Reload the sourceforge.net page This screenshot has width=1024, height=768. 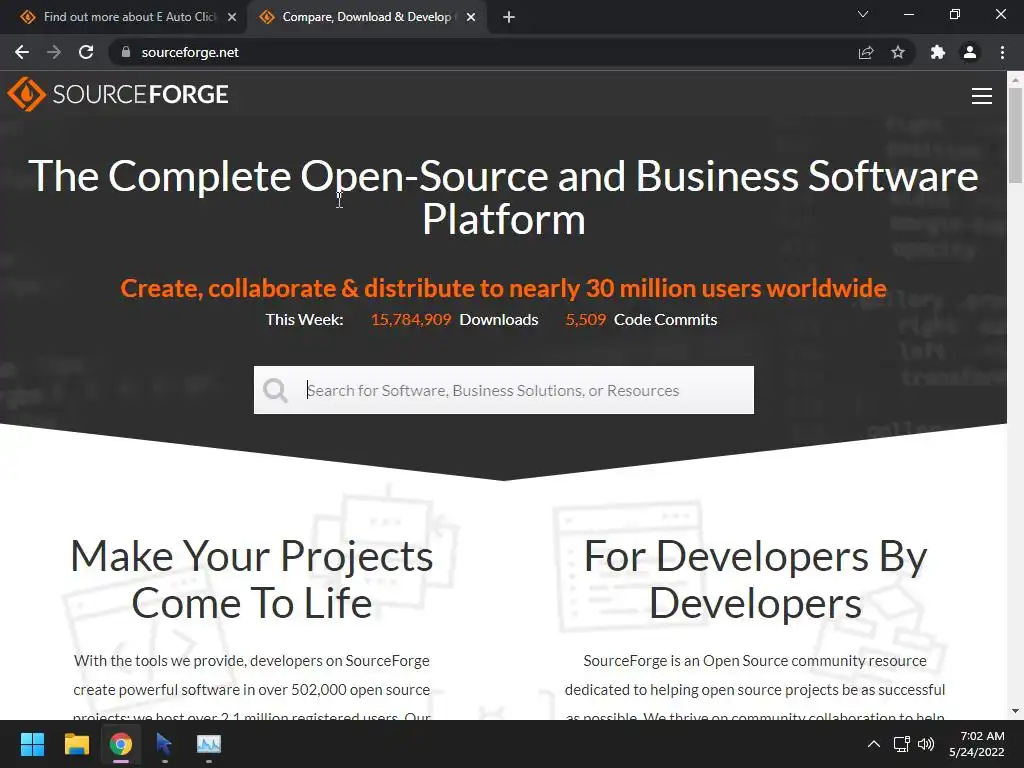86,52
